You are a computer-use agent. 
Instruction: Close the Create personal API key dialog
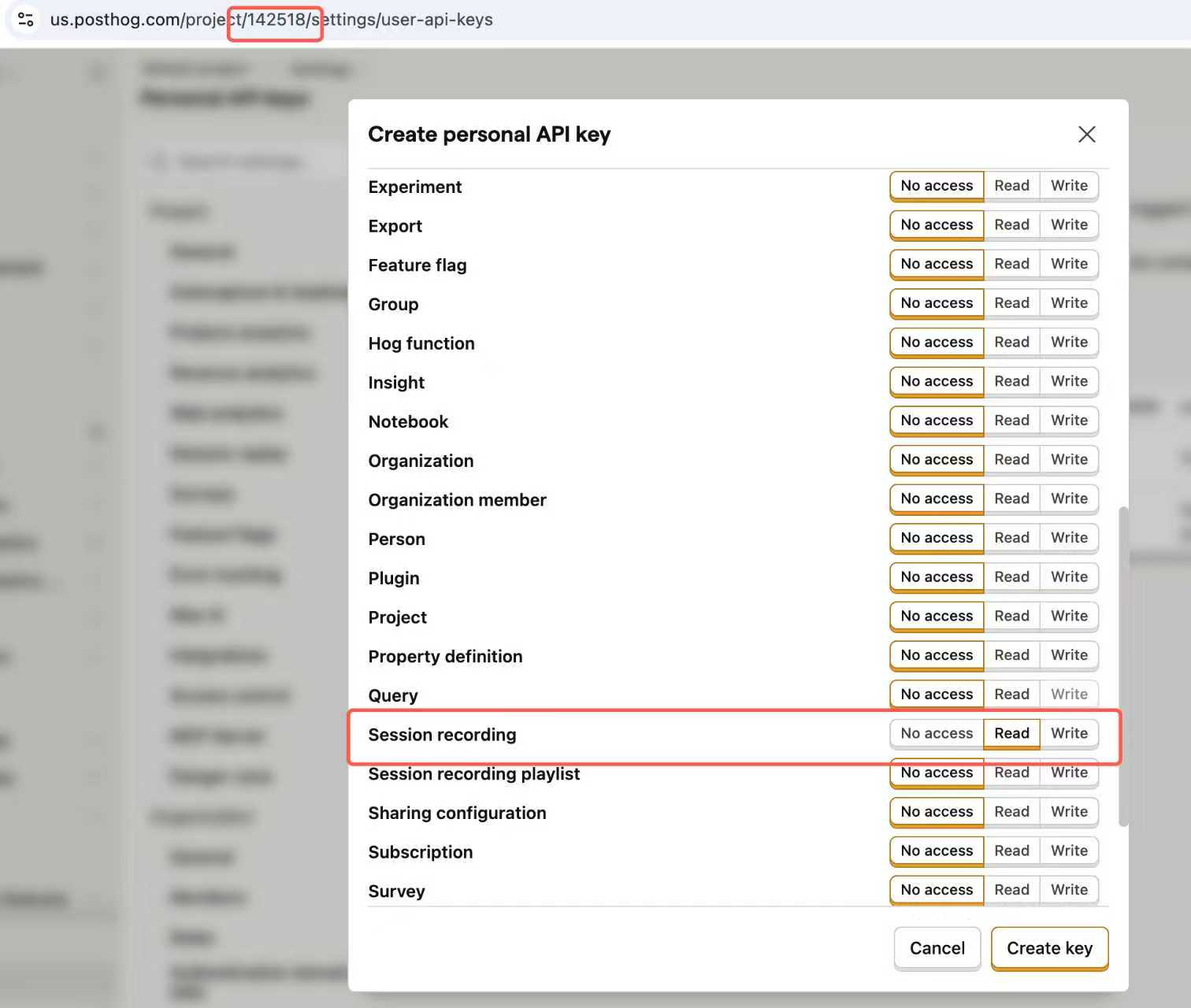[x=1086, y=135]
